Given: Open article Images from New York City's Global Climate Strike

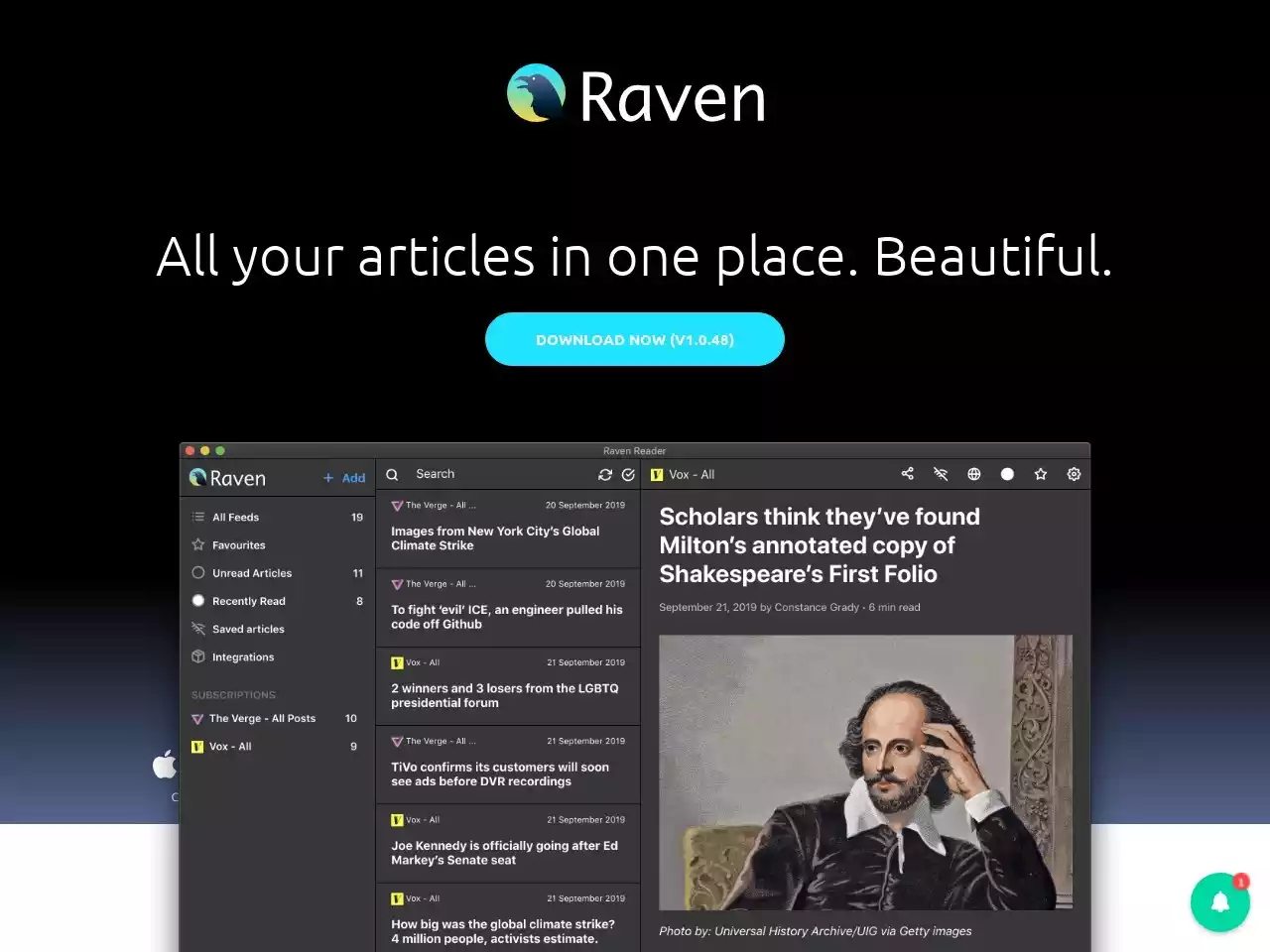Looking at the screenshot, I should (508, 529).
